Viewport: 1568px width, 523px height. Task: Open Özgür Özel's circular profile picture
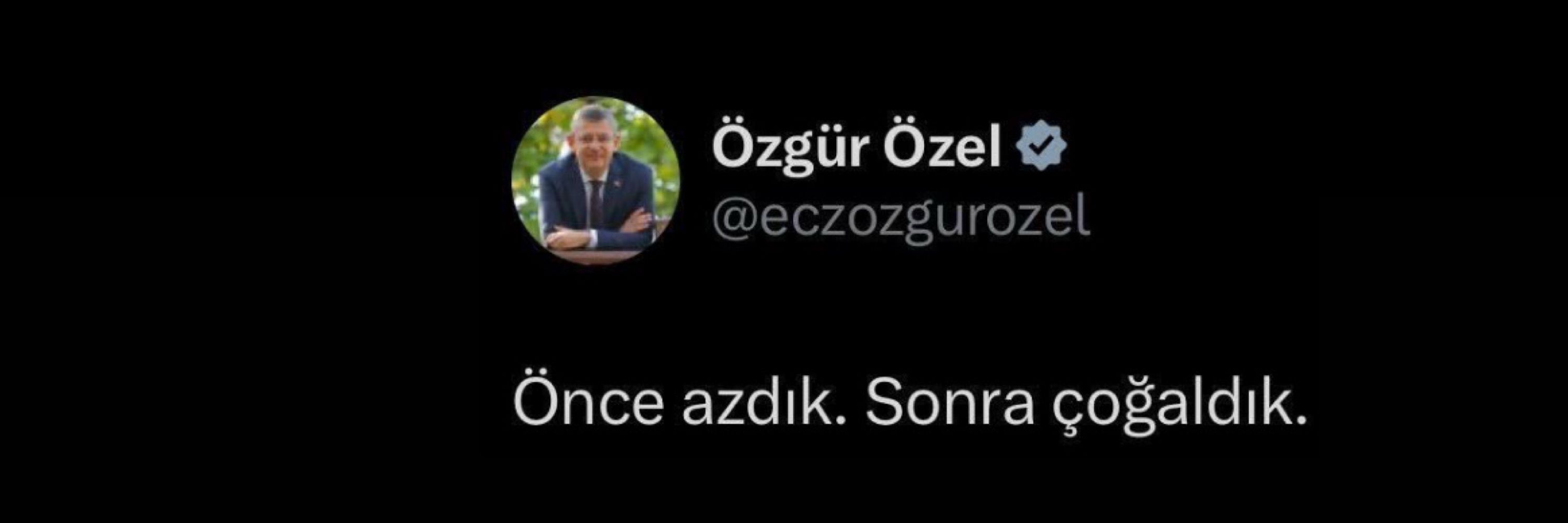point(595,180)
